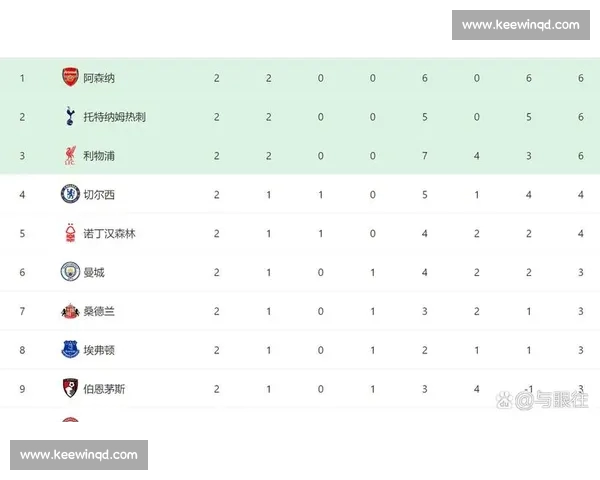
Task: Select the 利物浦 team name
Action: 99,156
